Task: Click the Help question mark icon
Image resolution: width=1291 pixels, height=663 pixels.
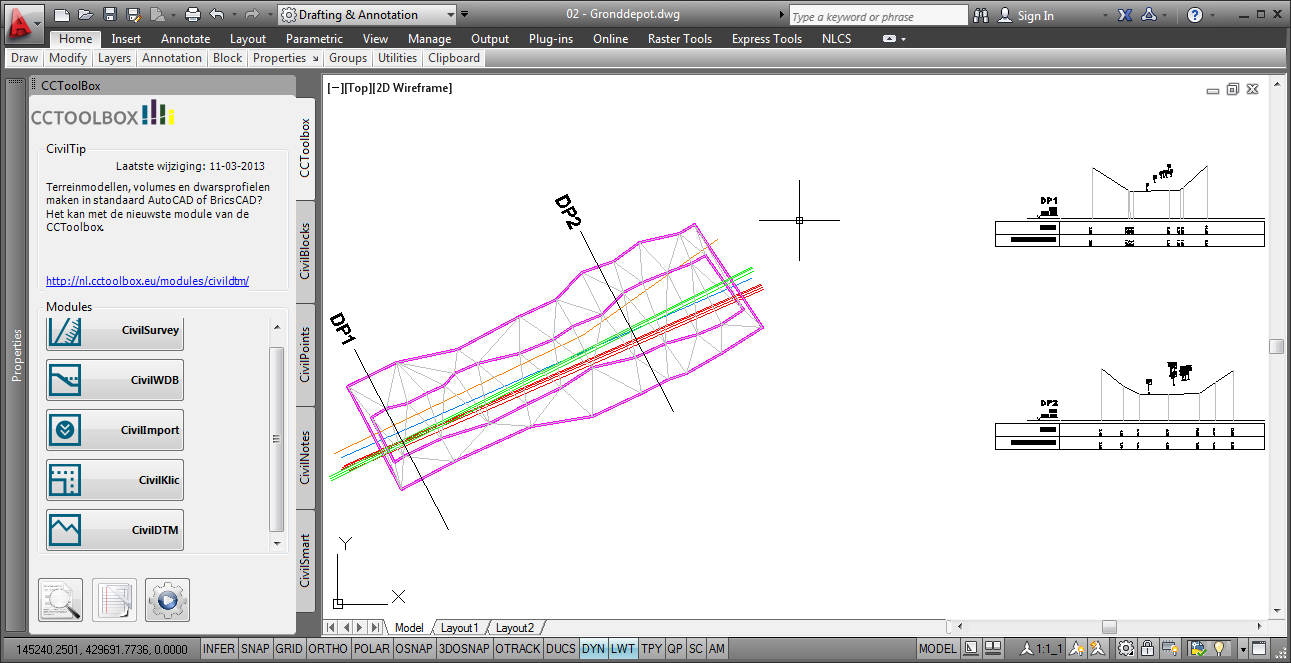Action: coord(1195,15)
